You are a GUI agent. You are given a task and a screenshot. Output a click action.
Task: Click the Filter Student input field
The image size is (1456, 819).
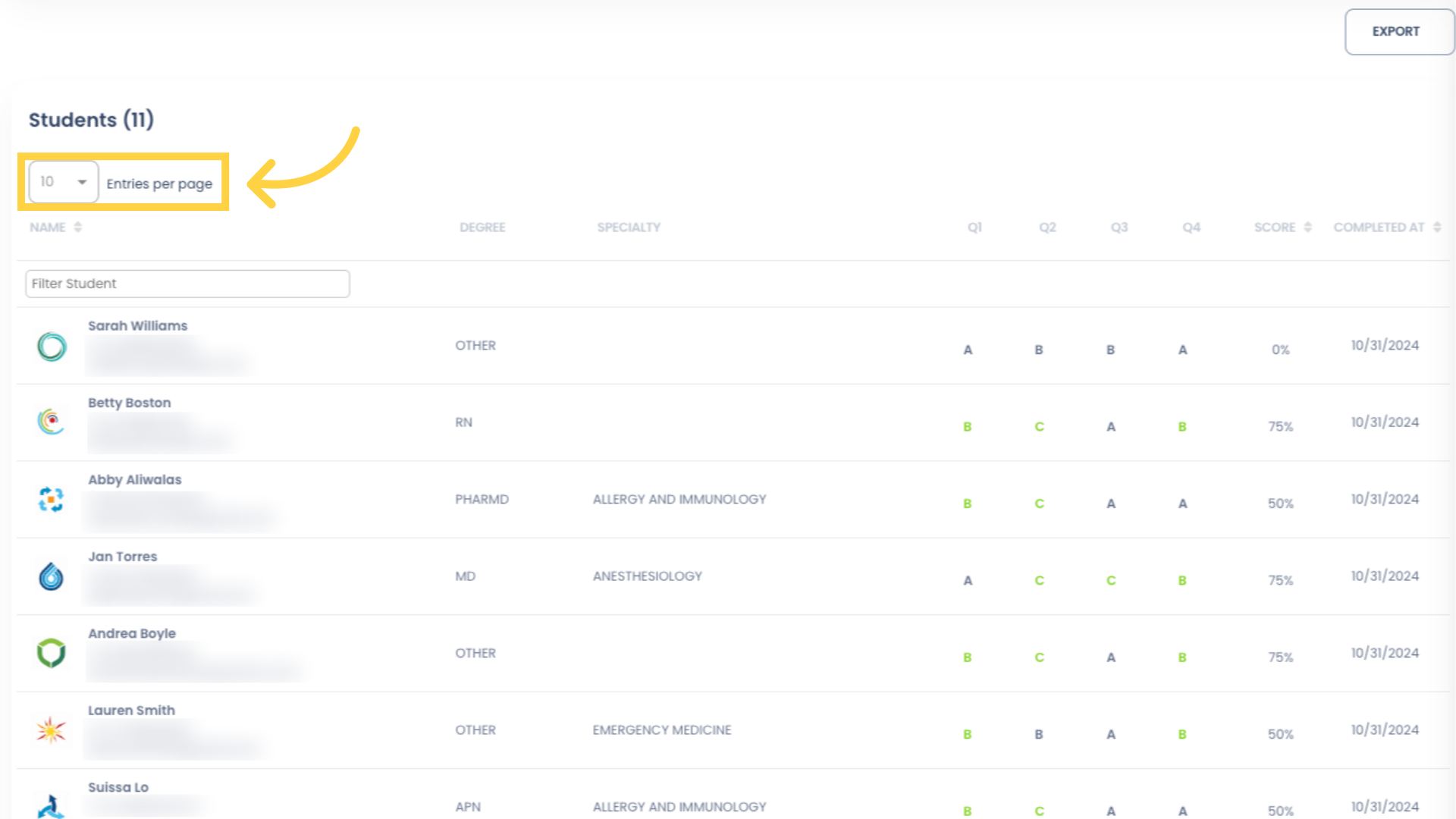pos(188,283)
